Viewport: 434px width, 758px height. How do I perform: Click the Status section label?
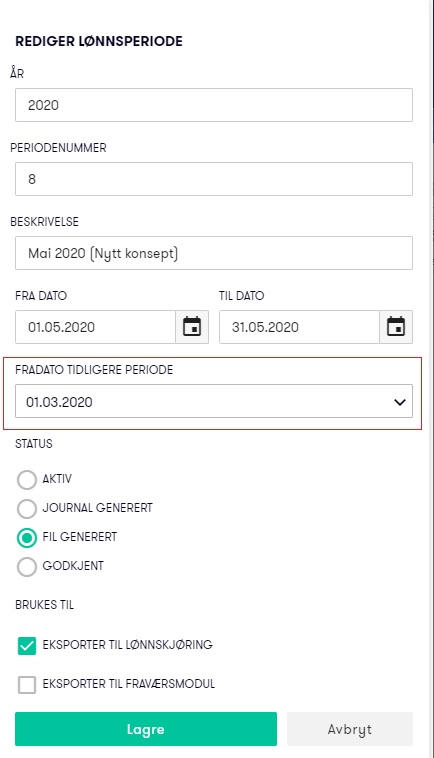pyautogui.click(x=34, y=444)
